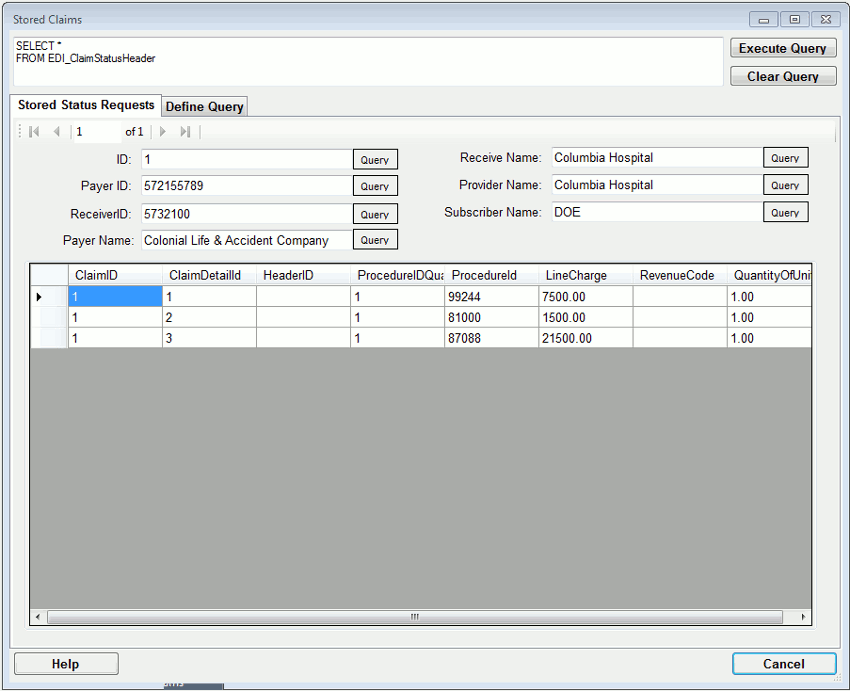Click Clear Query to reset the SQL

click(783, 76)
